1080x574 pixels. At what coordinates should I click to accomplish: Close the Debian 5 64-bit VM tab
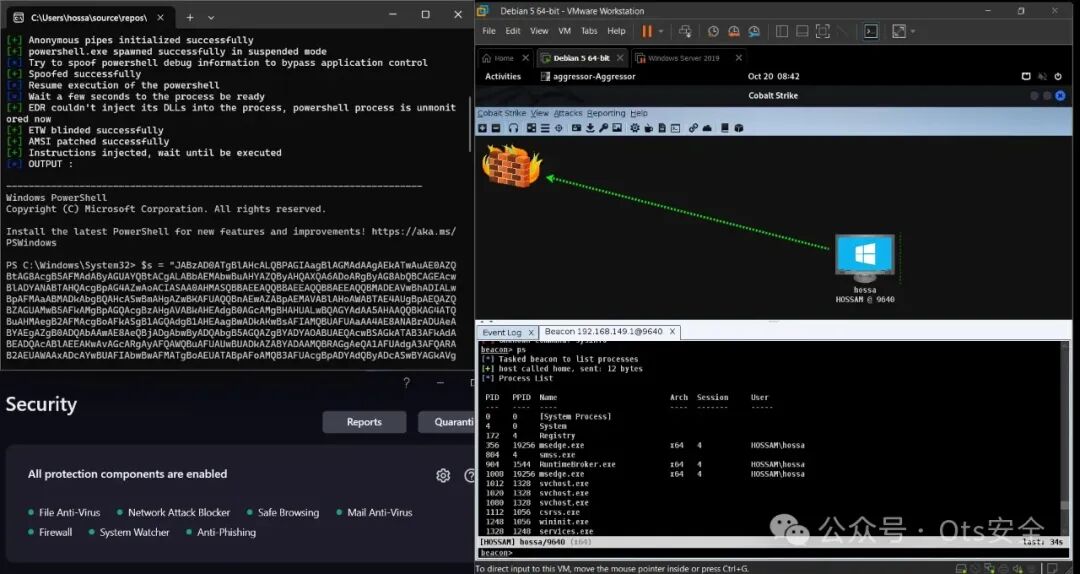[x=620, y=58]
